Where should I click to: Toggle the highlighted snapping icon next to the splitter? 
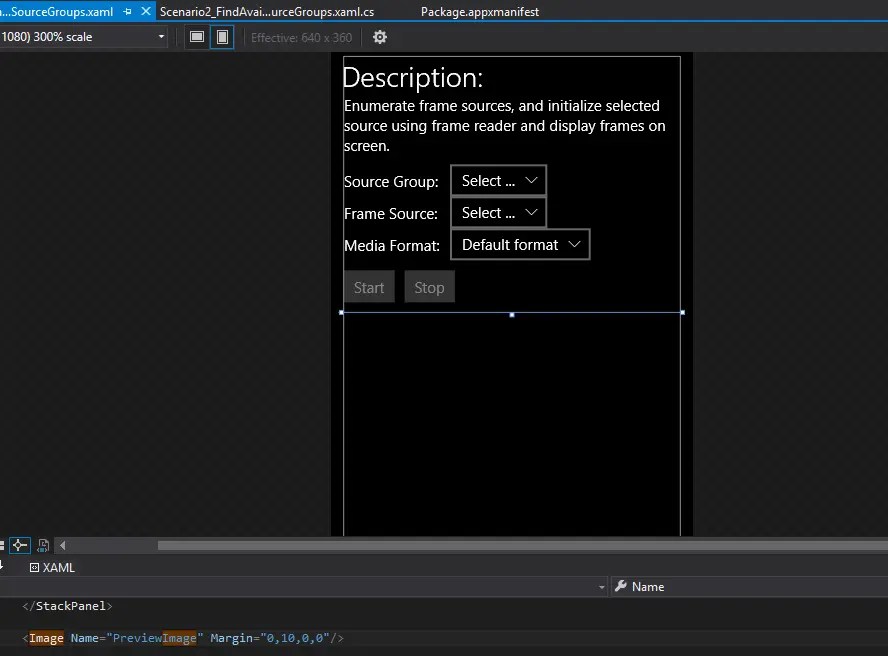19,545
